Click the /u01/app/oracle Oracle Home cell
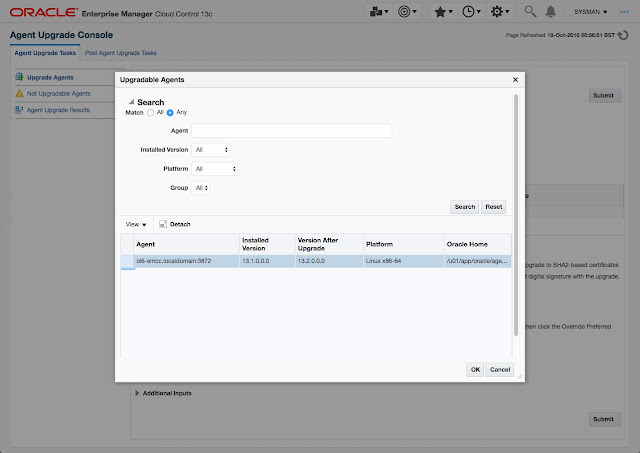640x453 pixels. [x=477, y=261]
